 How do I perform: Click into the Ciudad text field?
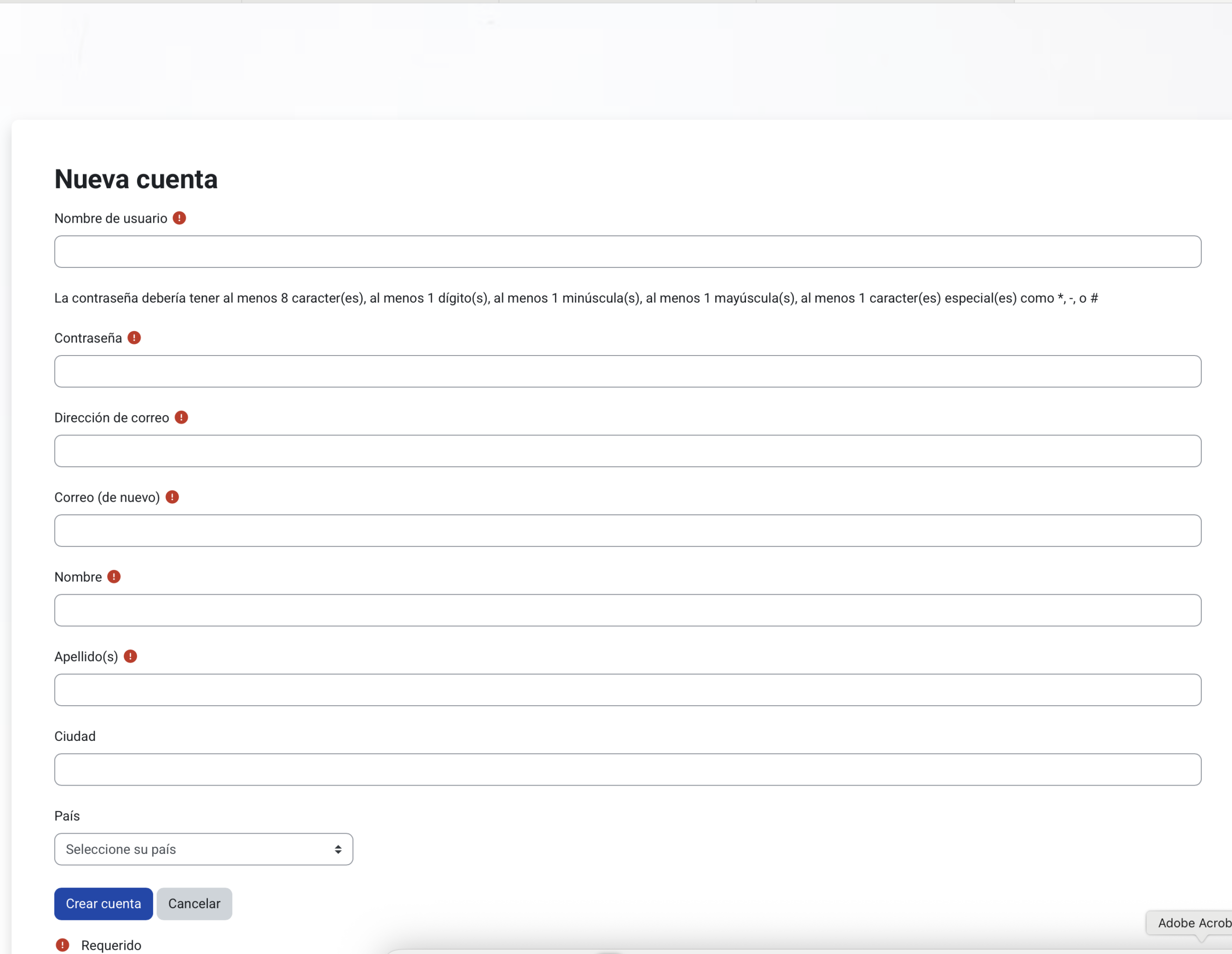tap(627, 770)
